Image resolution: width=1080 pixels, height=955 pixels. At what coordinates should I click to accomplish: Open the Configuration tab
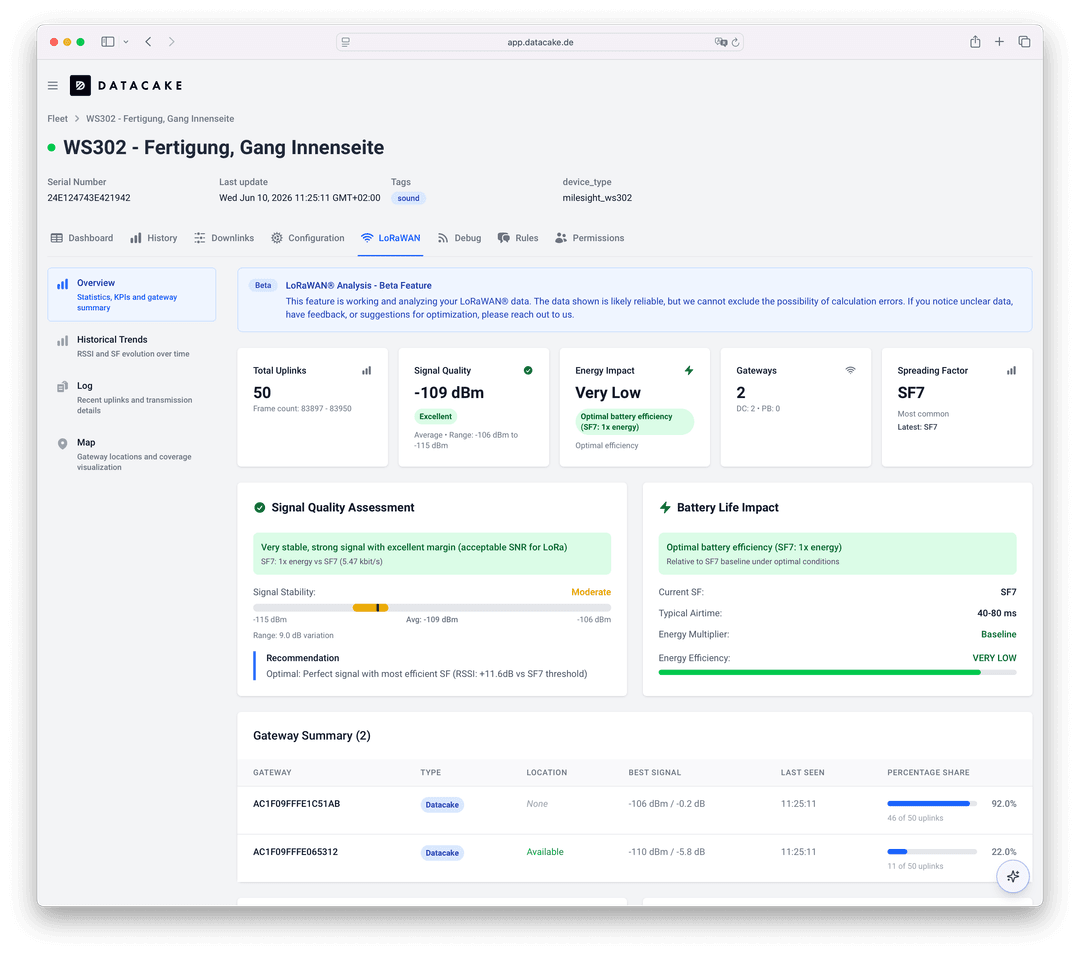tap(307, 238)
